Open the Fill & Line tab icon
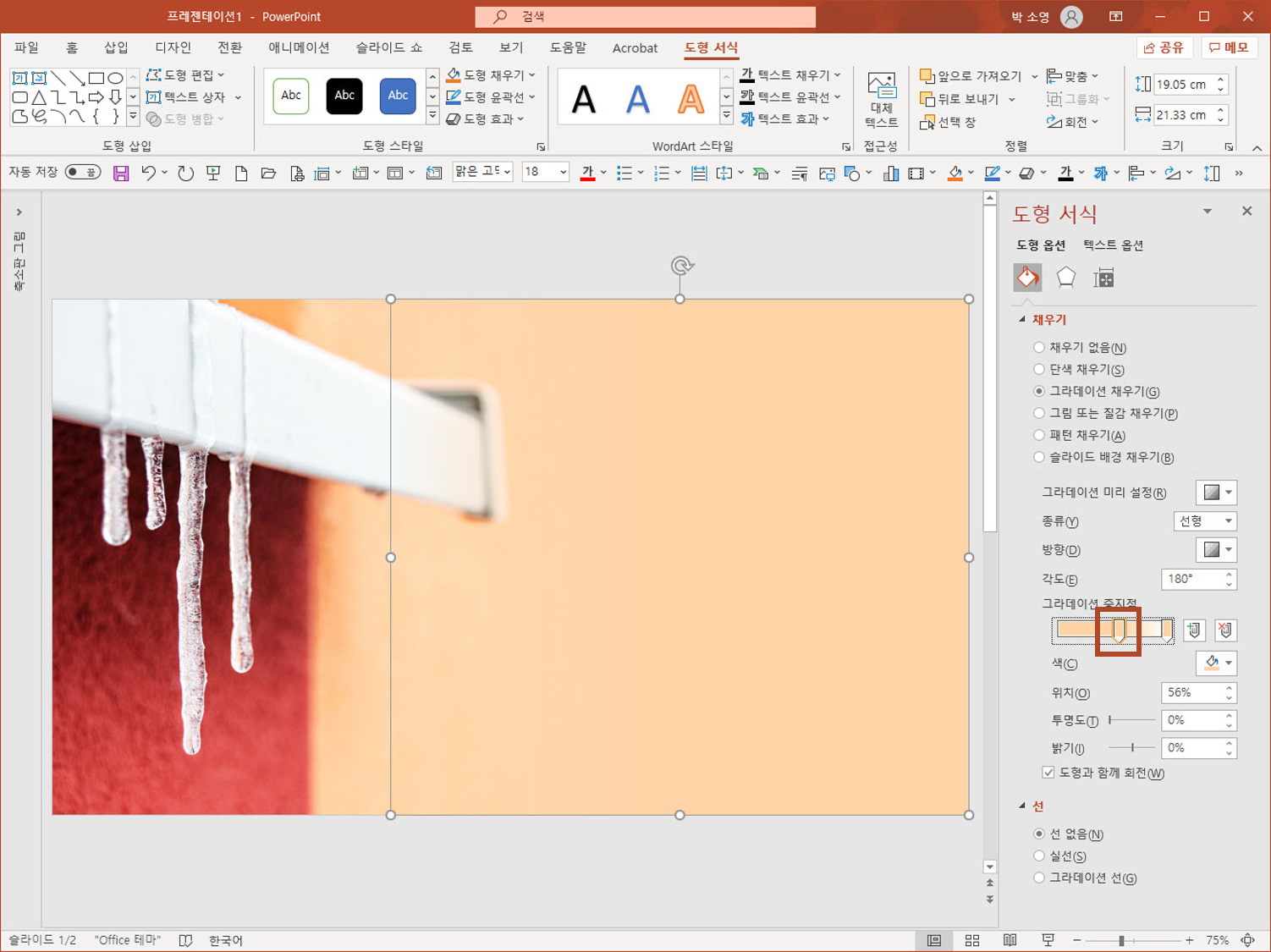This screenshot has width=1271, height=952. coord(1027,278)
